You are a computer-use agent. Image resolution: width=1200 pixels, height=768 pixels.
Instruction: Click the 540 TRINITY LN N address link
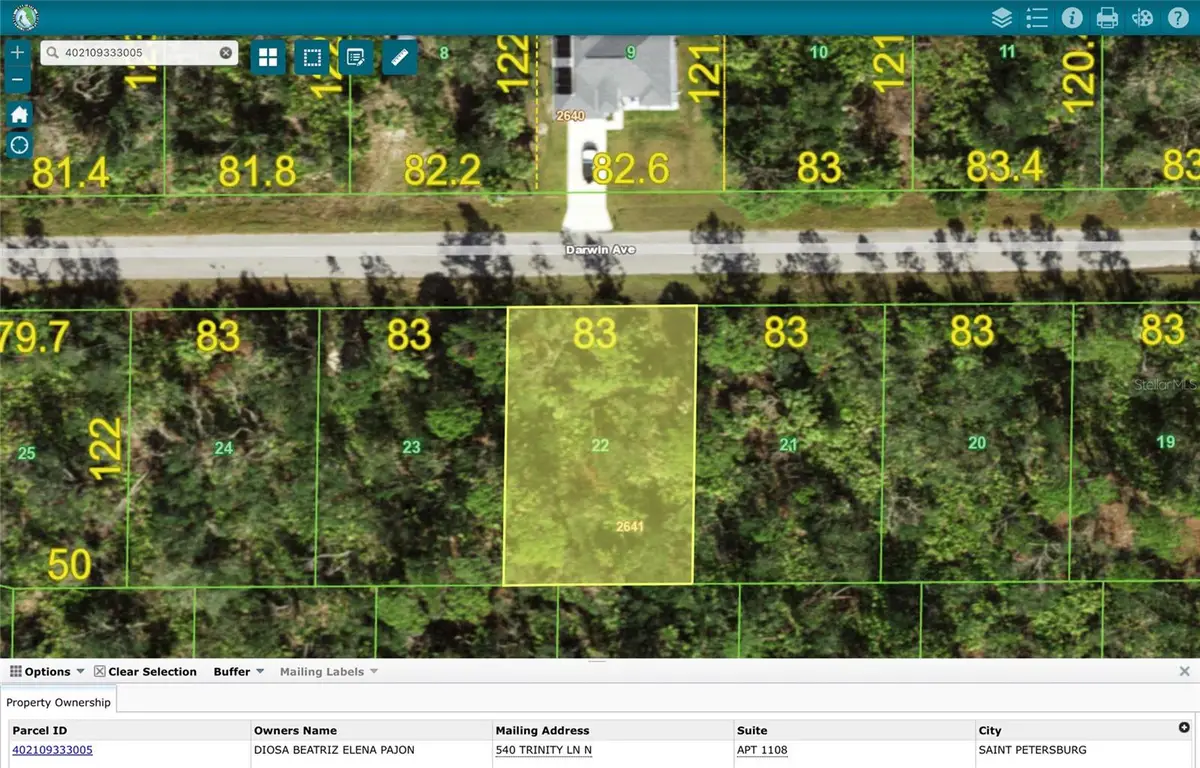tap(543, 750)
